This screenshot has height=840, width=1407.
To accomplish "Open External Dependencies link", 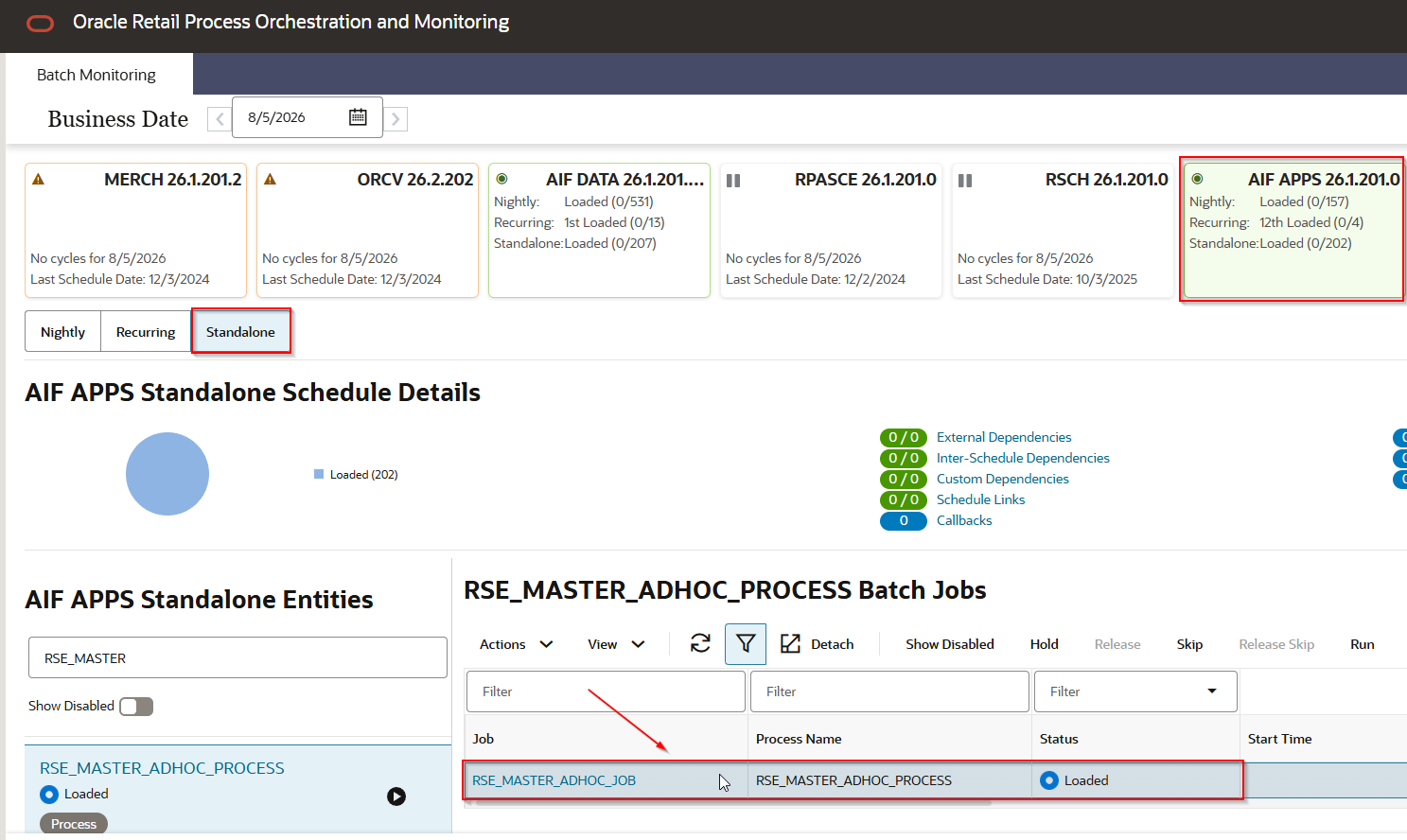I will point(1004,437).
